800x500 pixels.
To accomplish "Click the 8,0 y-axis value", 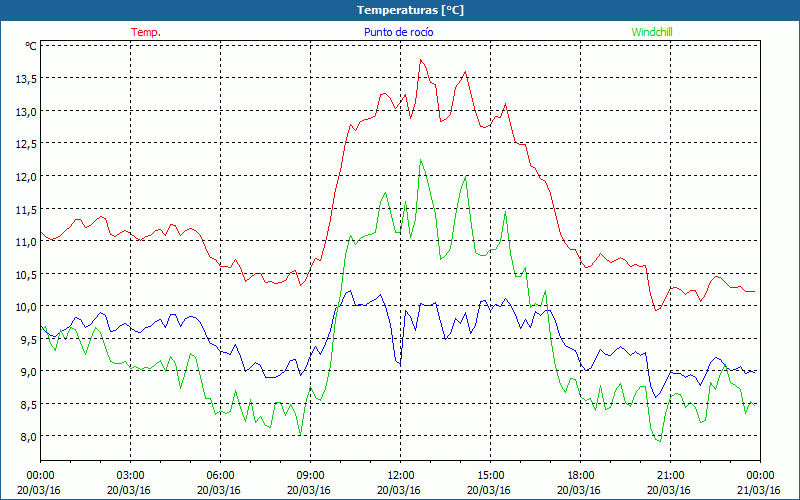I will (28, 437).
